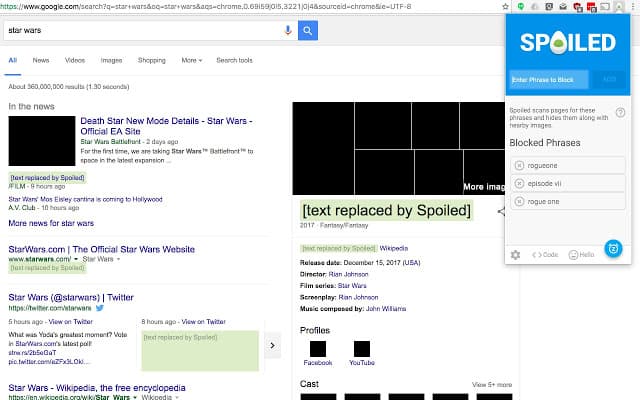The image size is (640, 400).
Task: Delete the 'episode vii' blocked phrase
Action: pyautogui.click(x=519, y=183)
